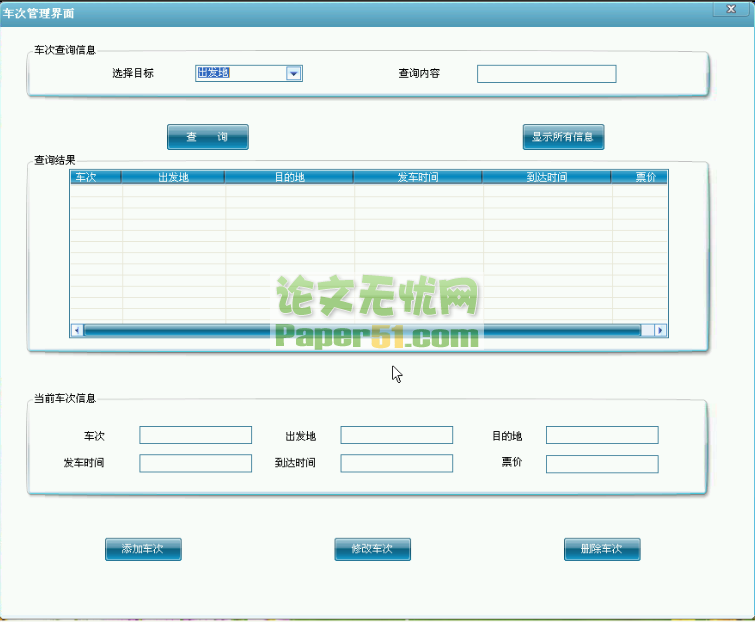Screen dimensions: 755x622
Task: Select the 到达时间 column header
Action: (547, 177)
